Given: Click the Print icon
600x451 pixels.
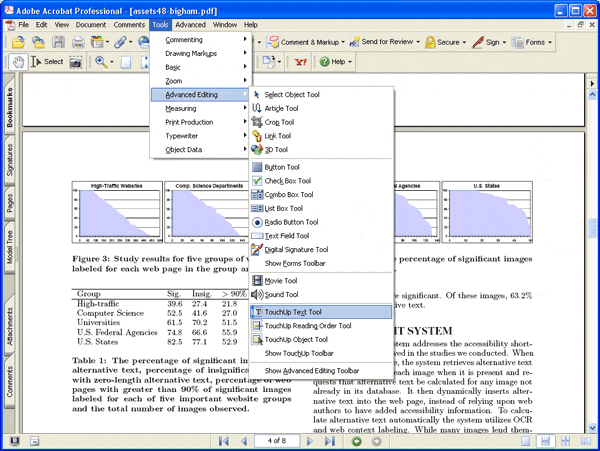Looking at the screenshot, I should pyautogui.click(x=78, y=42).
